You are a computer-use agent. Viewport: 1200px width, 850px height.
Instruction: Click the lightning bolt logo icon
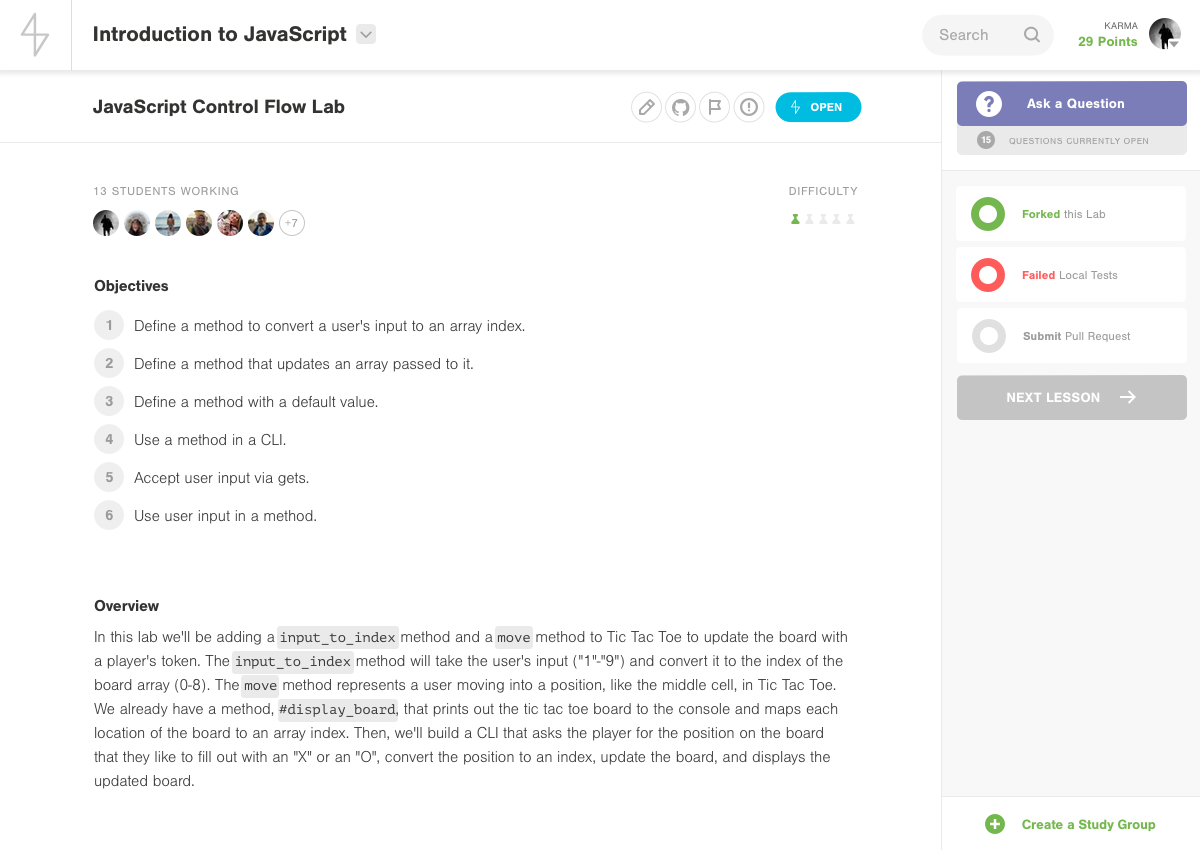(x=35, y=35)
